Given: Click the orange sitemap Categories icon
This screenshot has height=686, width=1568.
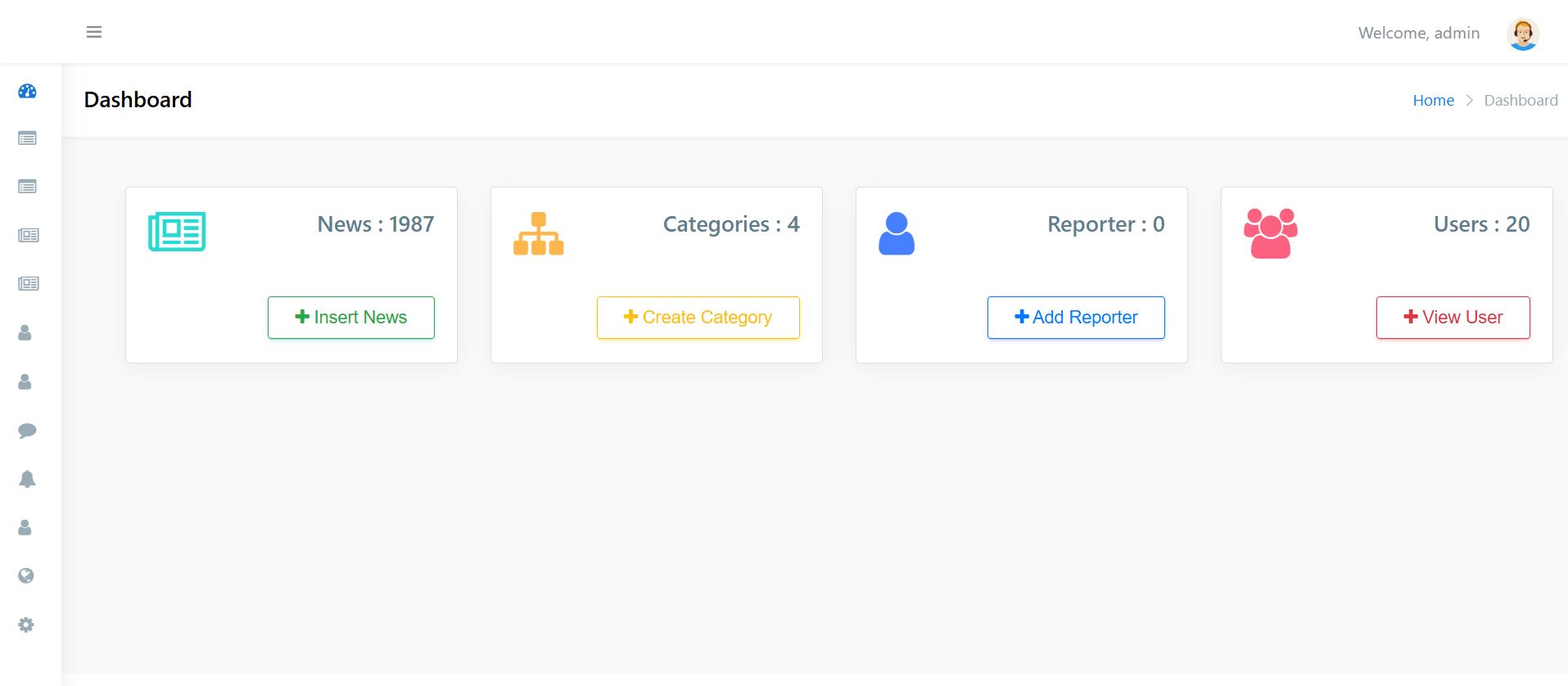Looking at the screenshot, I should tap(538, 233).
